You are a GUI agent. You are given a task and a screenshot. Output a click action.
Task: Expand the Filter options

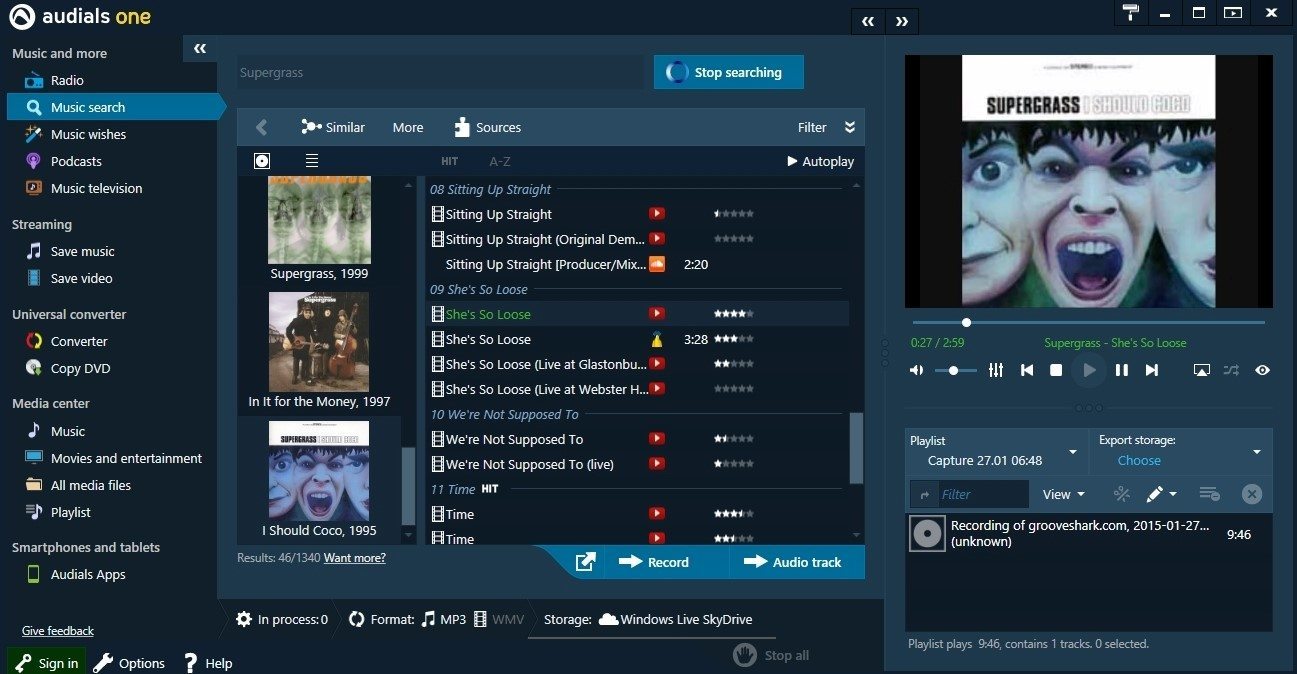coord(826,127)
